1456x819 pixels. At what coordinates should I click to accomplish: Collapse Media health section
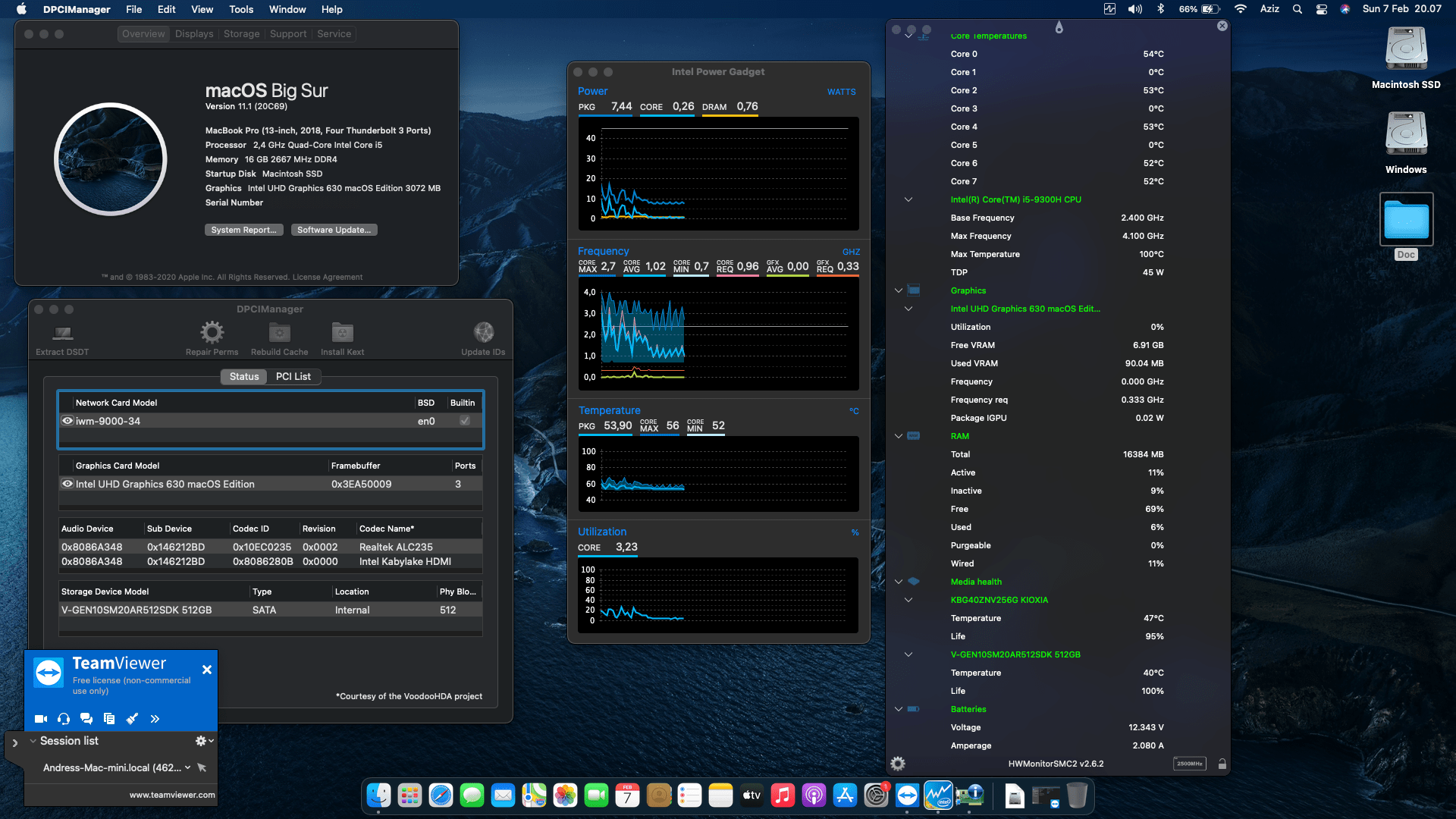899,582
